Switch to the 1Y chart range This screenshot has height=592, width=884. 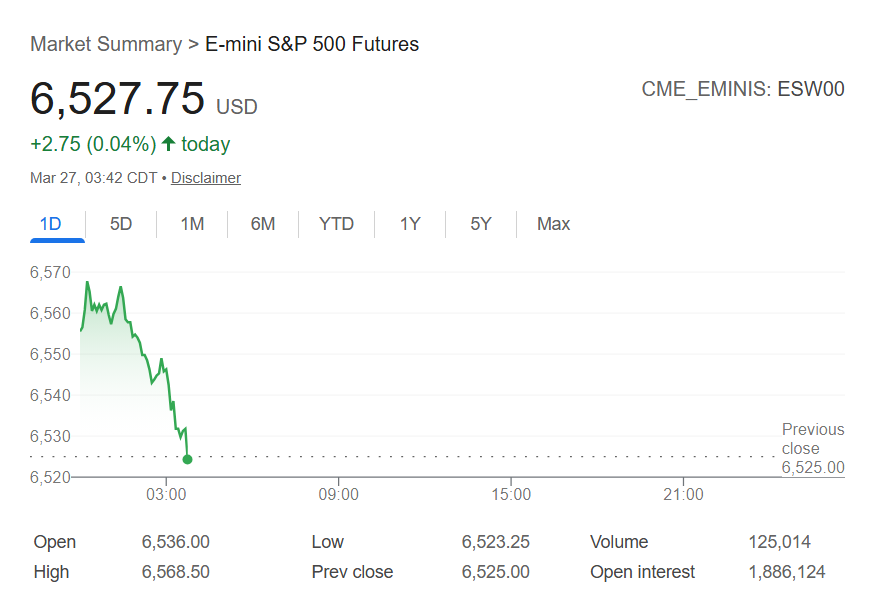(410, 224)
